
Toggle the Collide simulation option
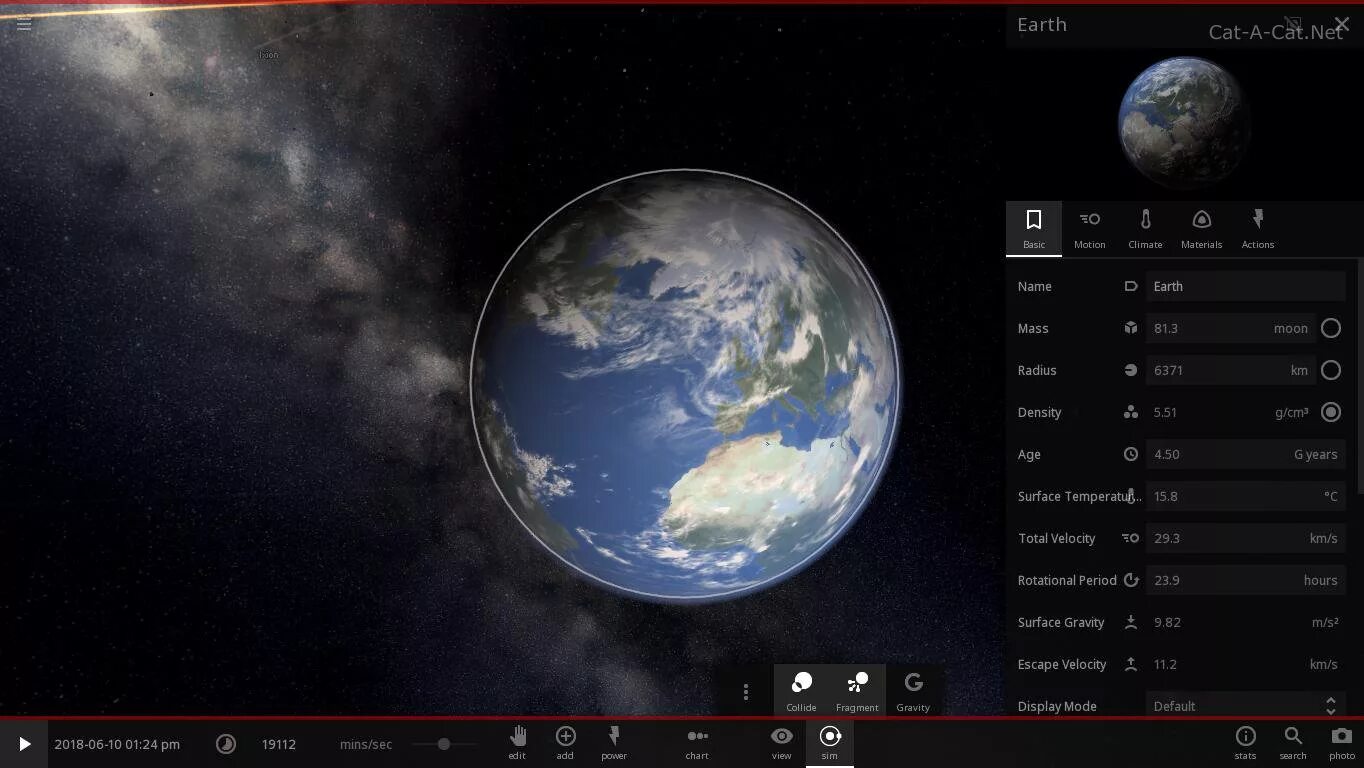click(x=801, y=691)
